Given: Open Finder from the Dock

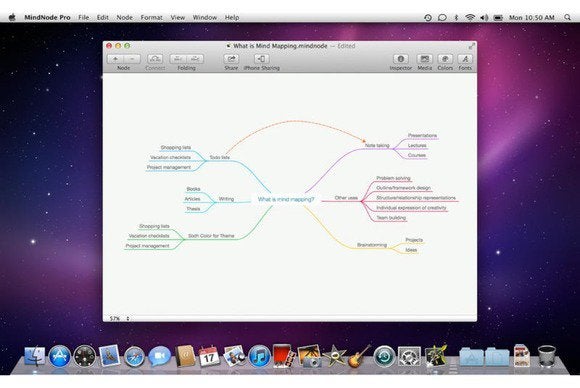Looking at the screenshot, I should point(35,356).
